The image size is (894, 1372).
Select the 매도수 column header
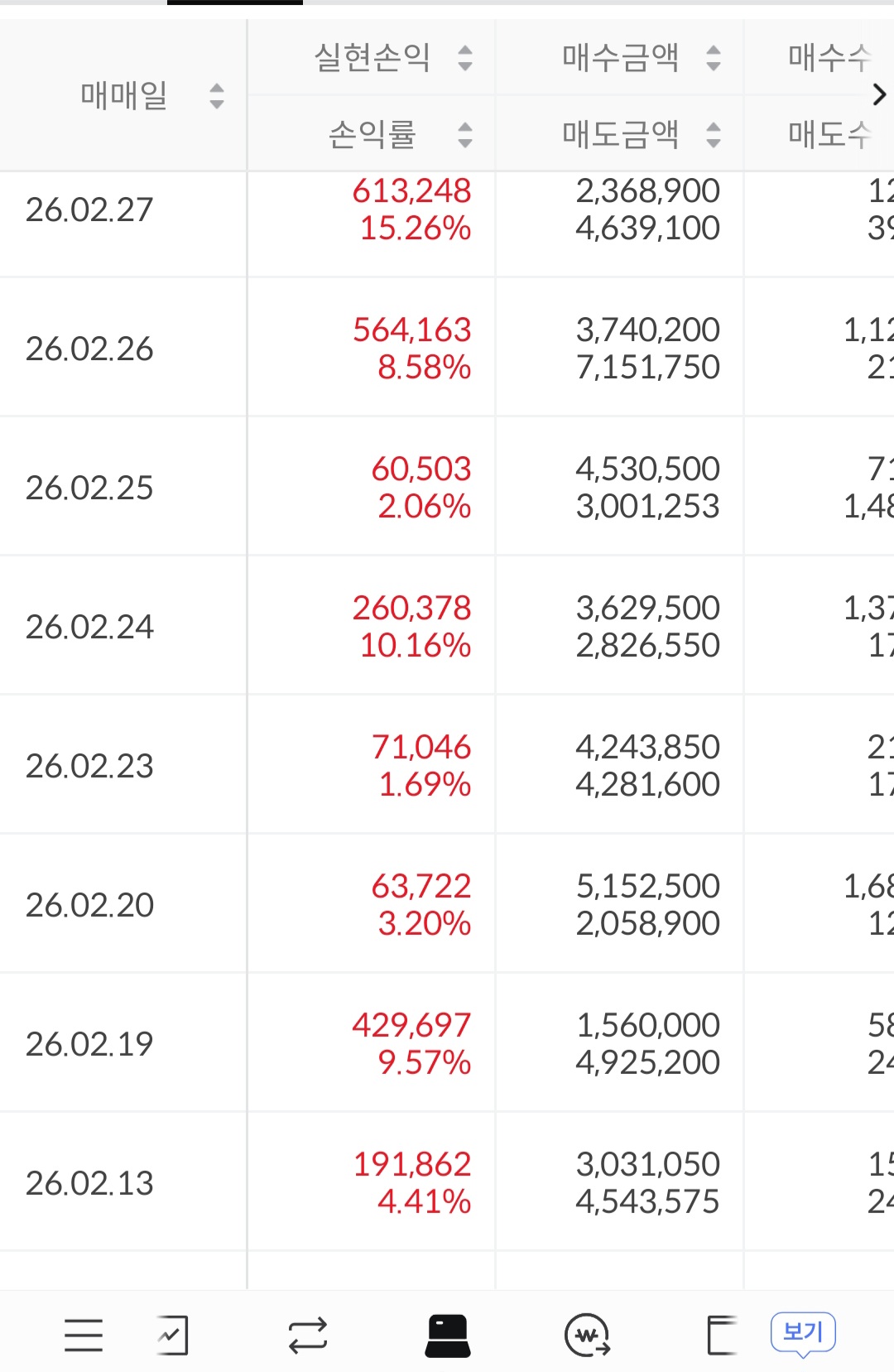point(828,134)
